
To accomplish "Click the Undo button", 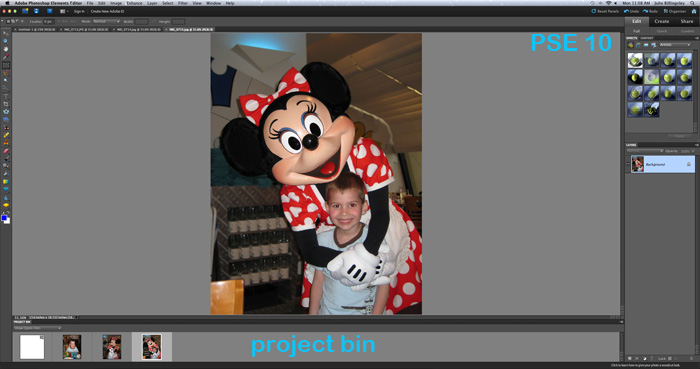I will (632, 11).
